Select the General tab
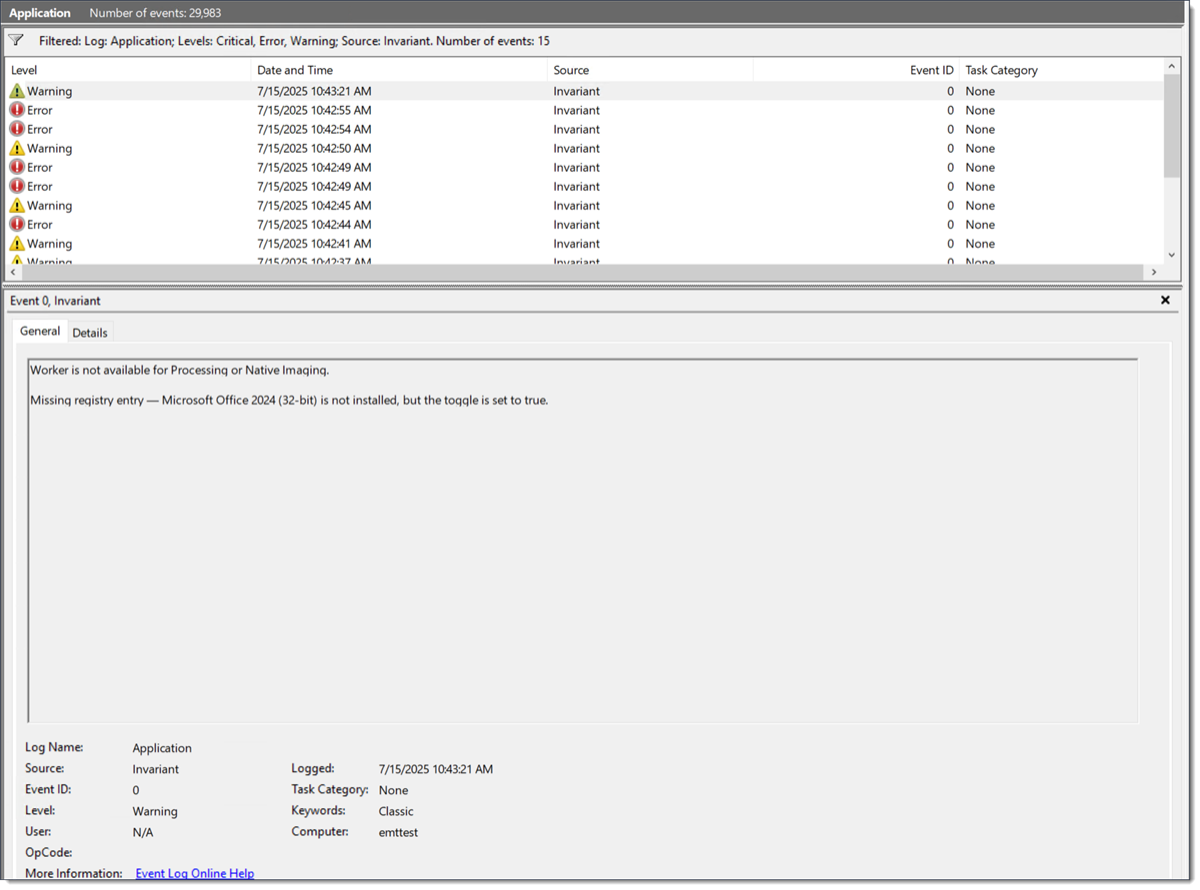1200x890 pixels. (40, 331)
